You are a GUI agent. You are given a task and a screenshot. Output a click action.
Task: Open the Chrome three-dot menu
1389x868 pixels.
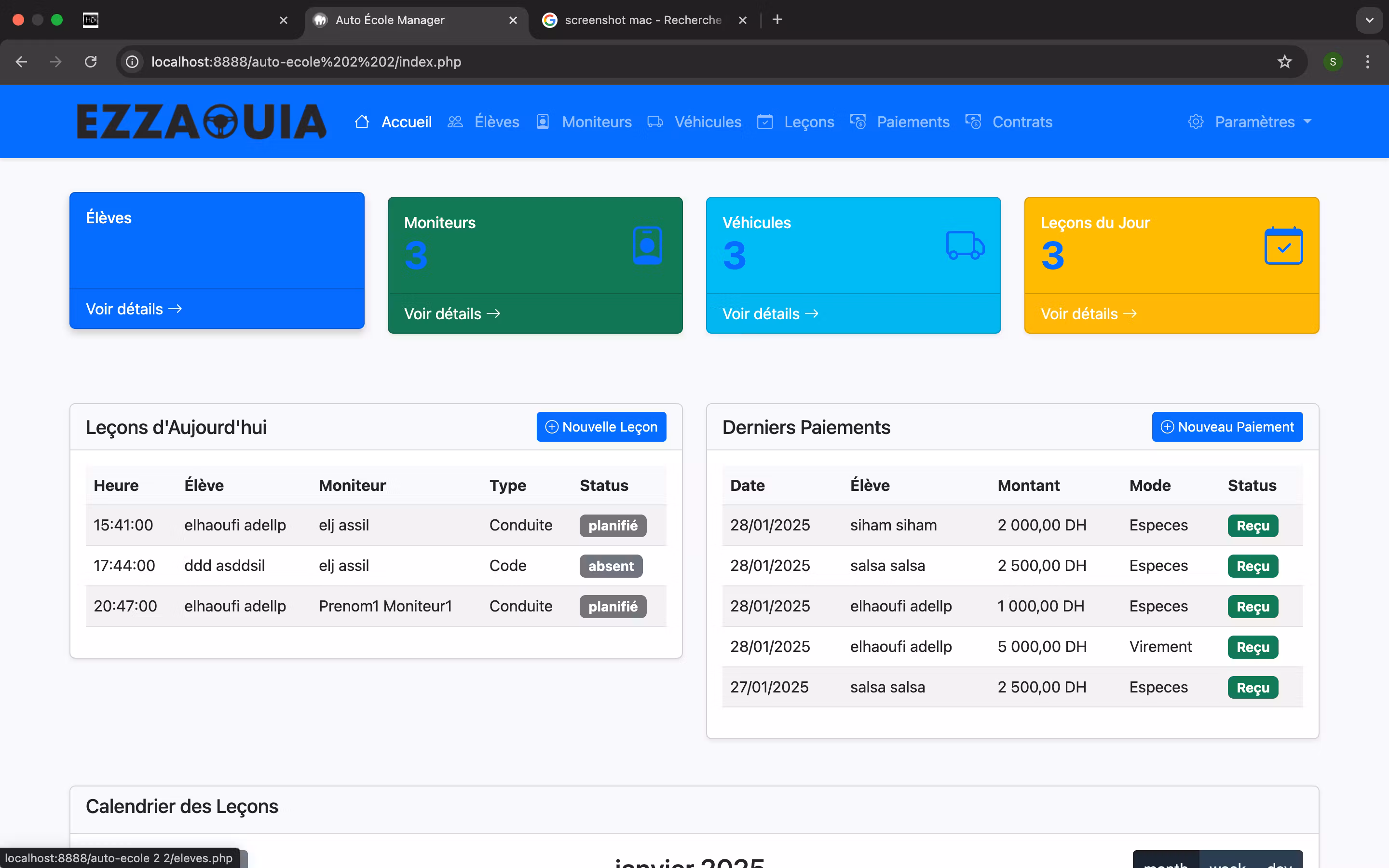point(1368,61)
